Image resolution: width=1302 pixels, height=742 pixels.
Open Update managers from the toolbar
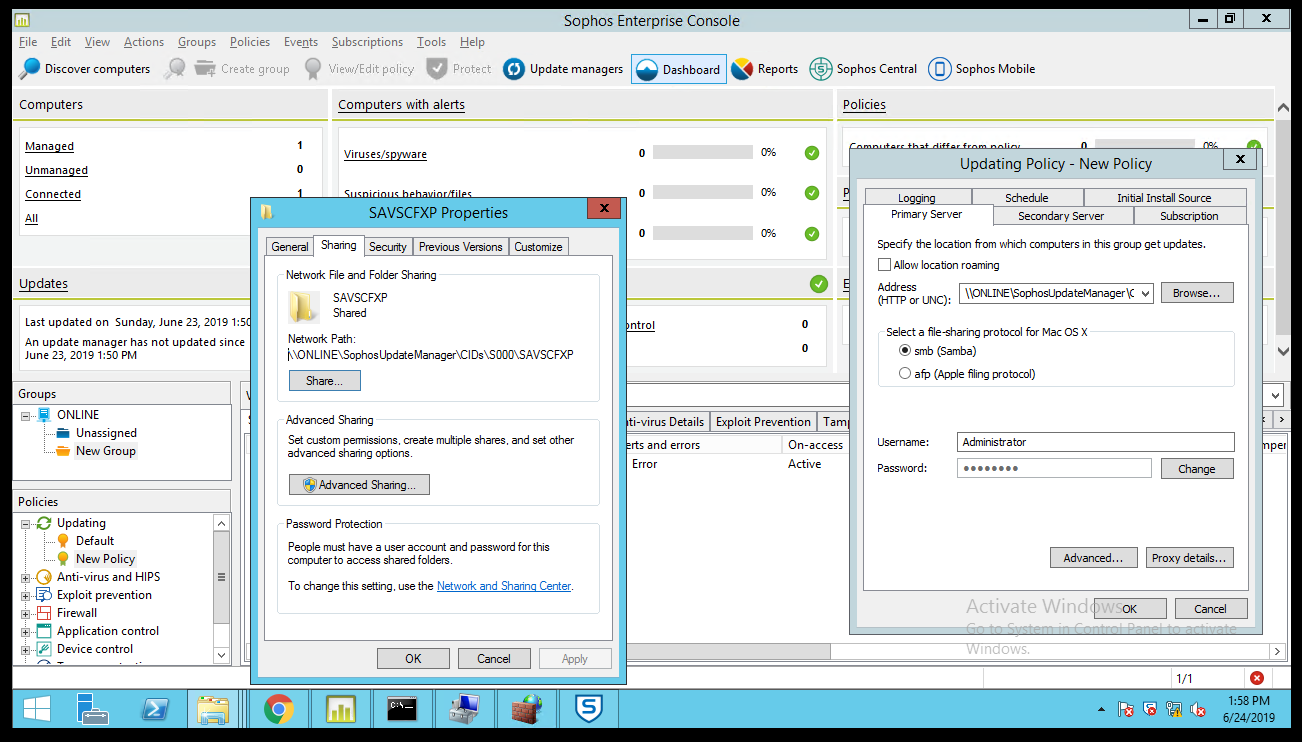point(514,69)
